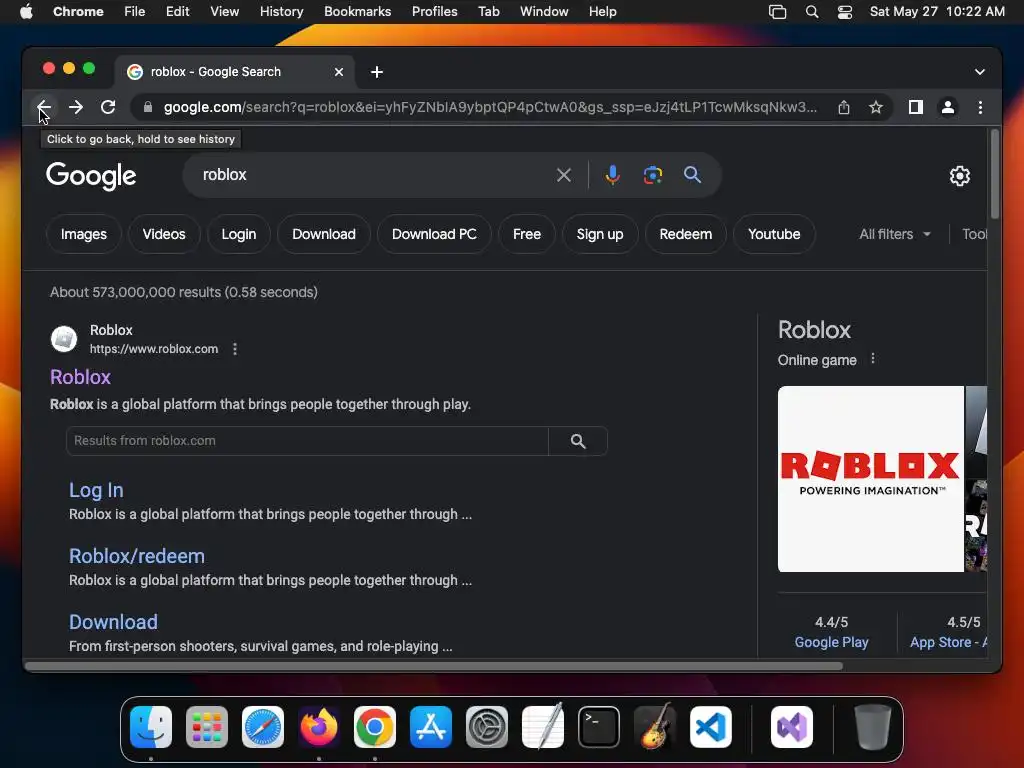Launch Firefox from the Dock
Viewport: 1024px width, 768px height.
319,727
